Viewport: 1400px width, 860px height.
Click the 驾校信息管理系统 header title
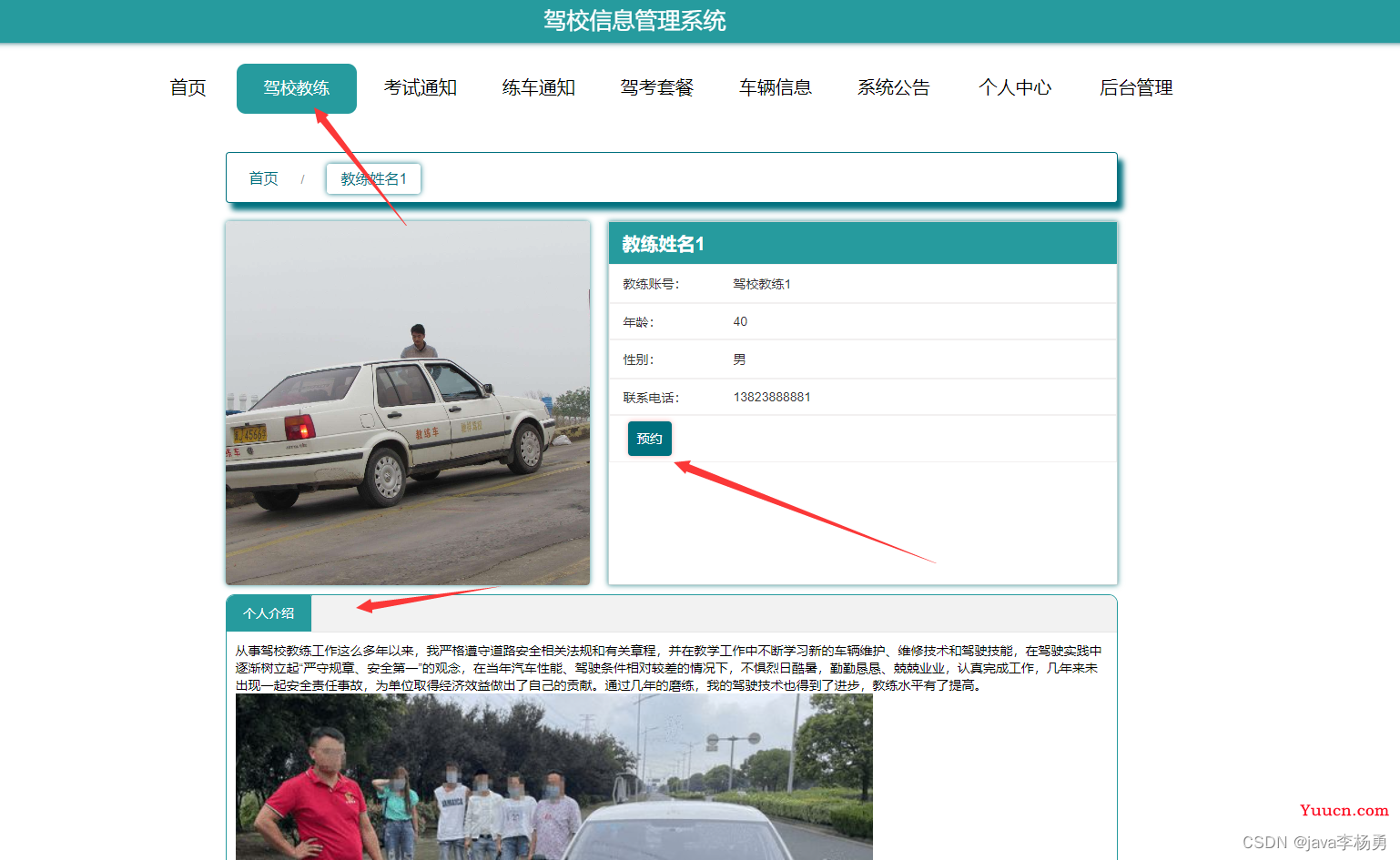[634, 21]
